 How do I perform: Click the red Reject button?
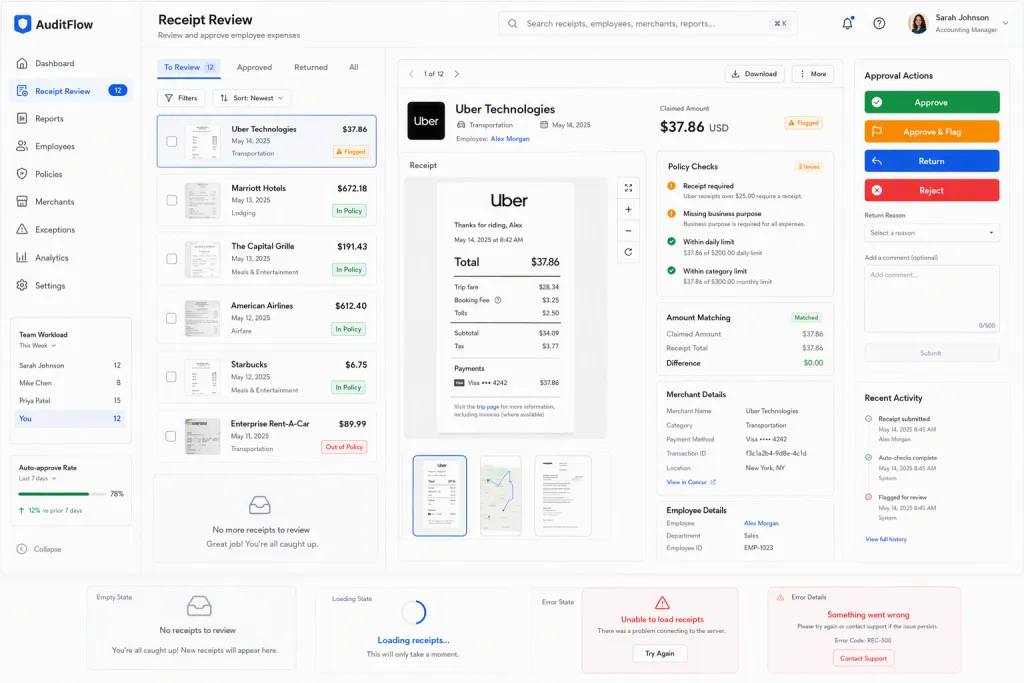coord(931,191)
